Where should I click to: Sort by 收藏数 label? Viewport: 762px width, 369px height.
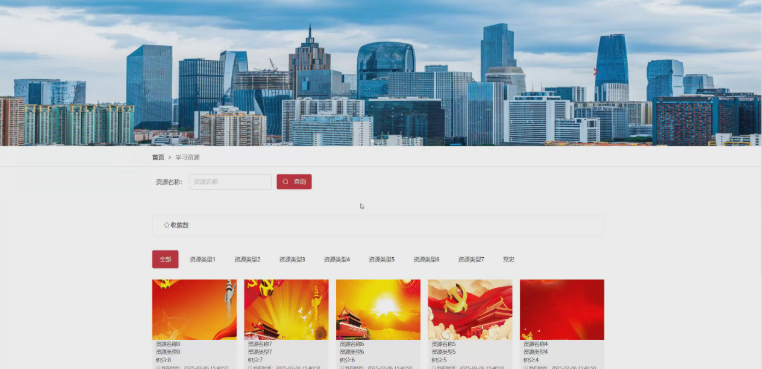(179, 225)
